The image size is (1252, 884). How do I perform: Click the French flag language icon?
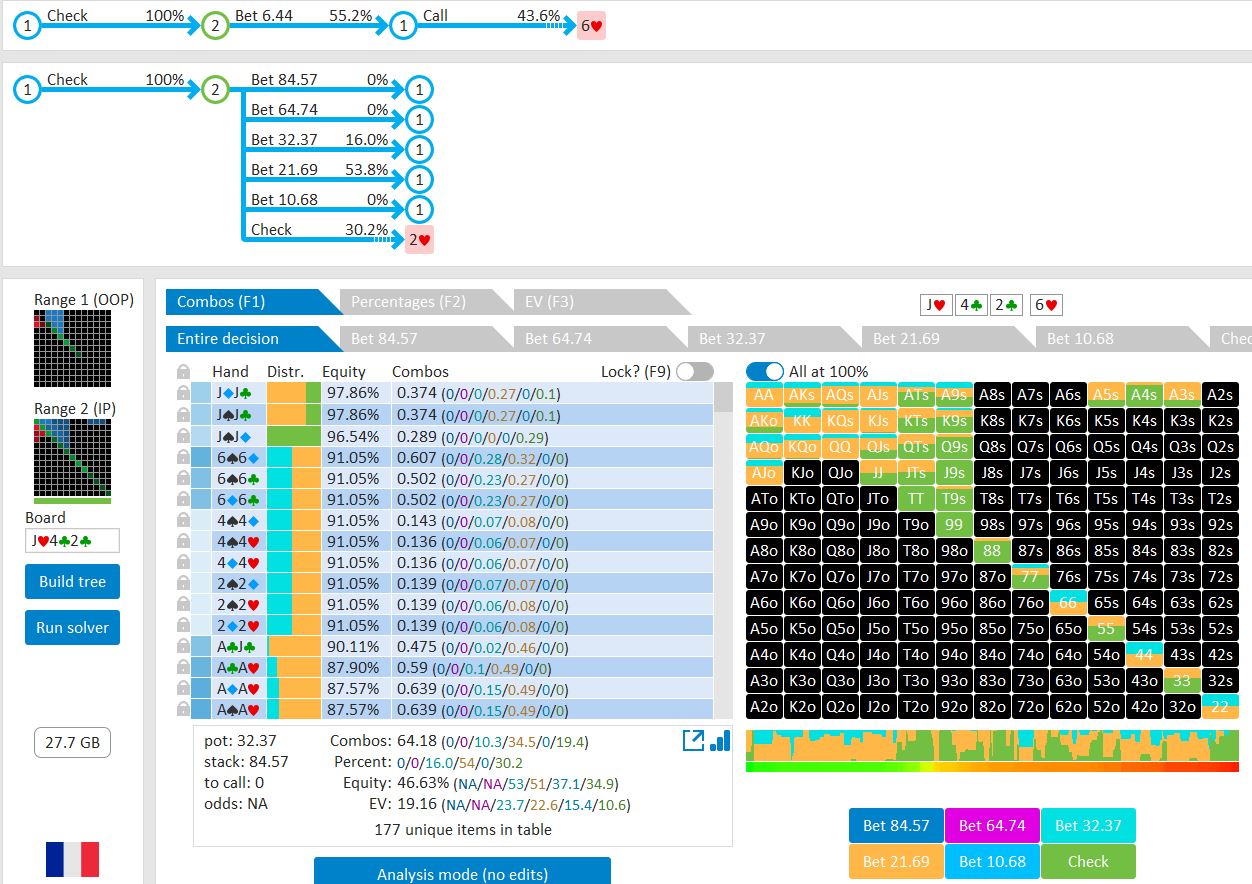[72, 859]
